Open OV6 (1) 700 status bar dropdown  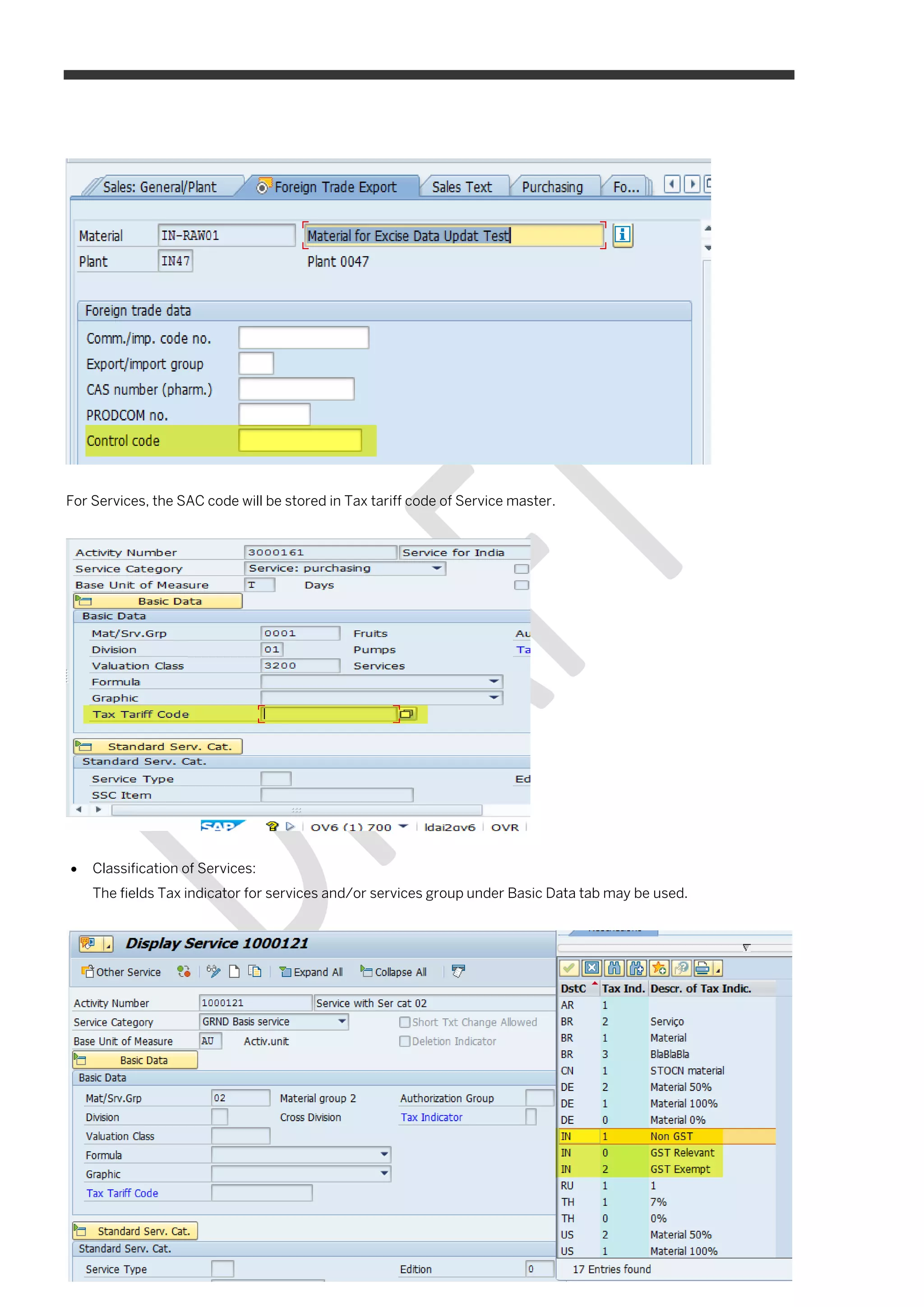coord(403,827)
